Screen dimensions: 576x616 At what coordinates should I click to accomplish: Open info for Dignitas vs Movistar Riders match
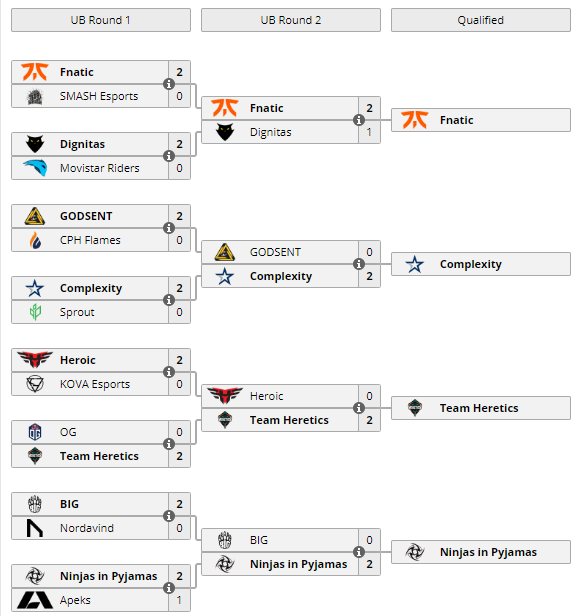pyautogui.click(x=169, y=156)
